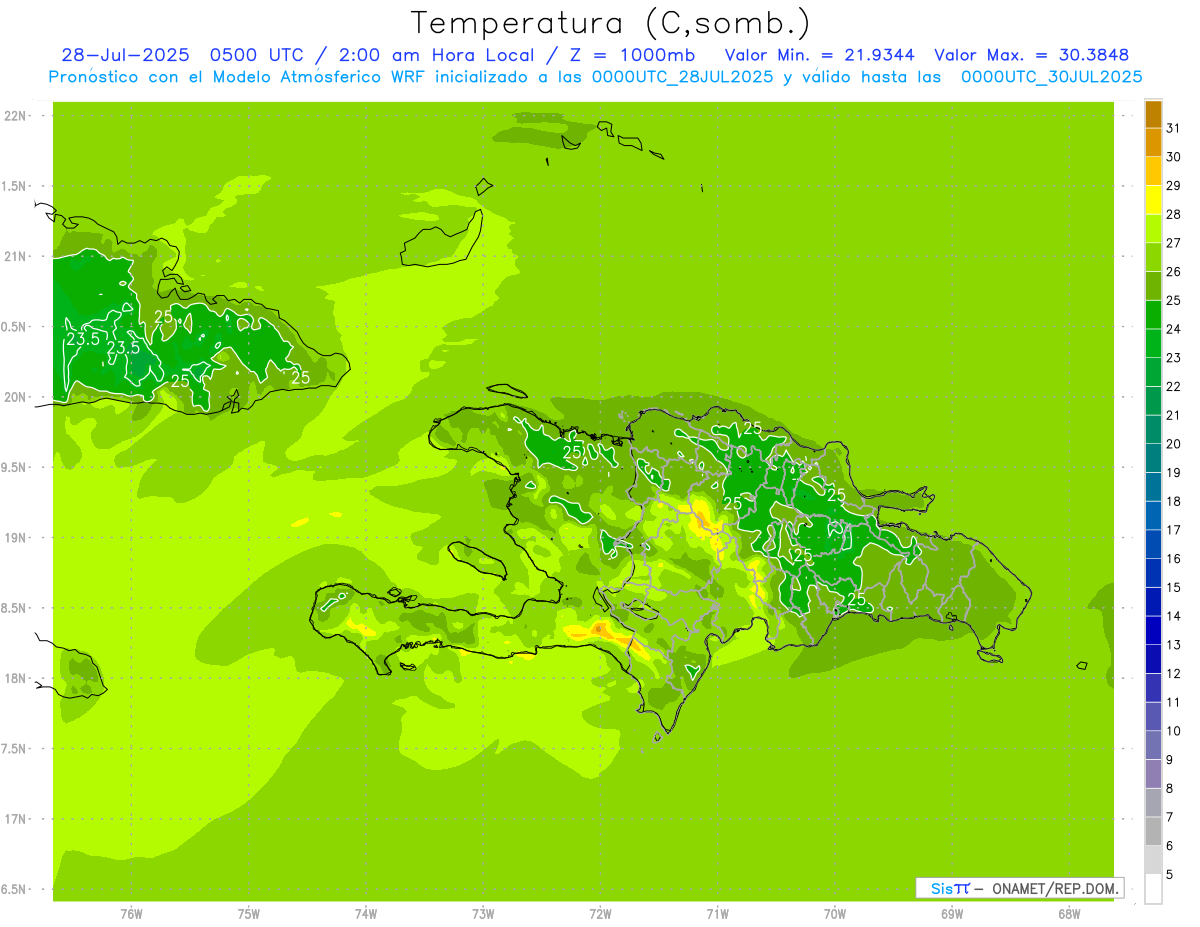Click the colorbar legend value '9'
Screen dimensions: 1200x927
click(1170, 759)
